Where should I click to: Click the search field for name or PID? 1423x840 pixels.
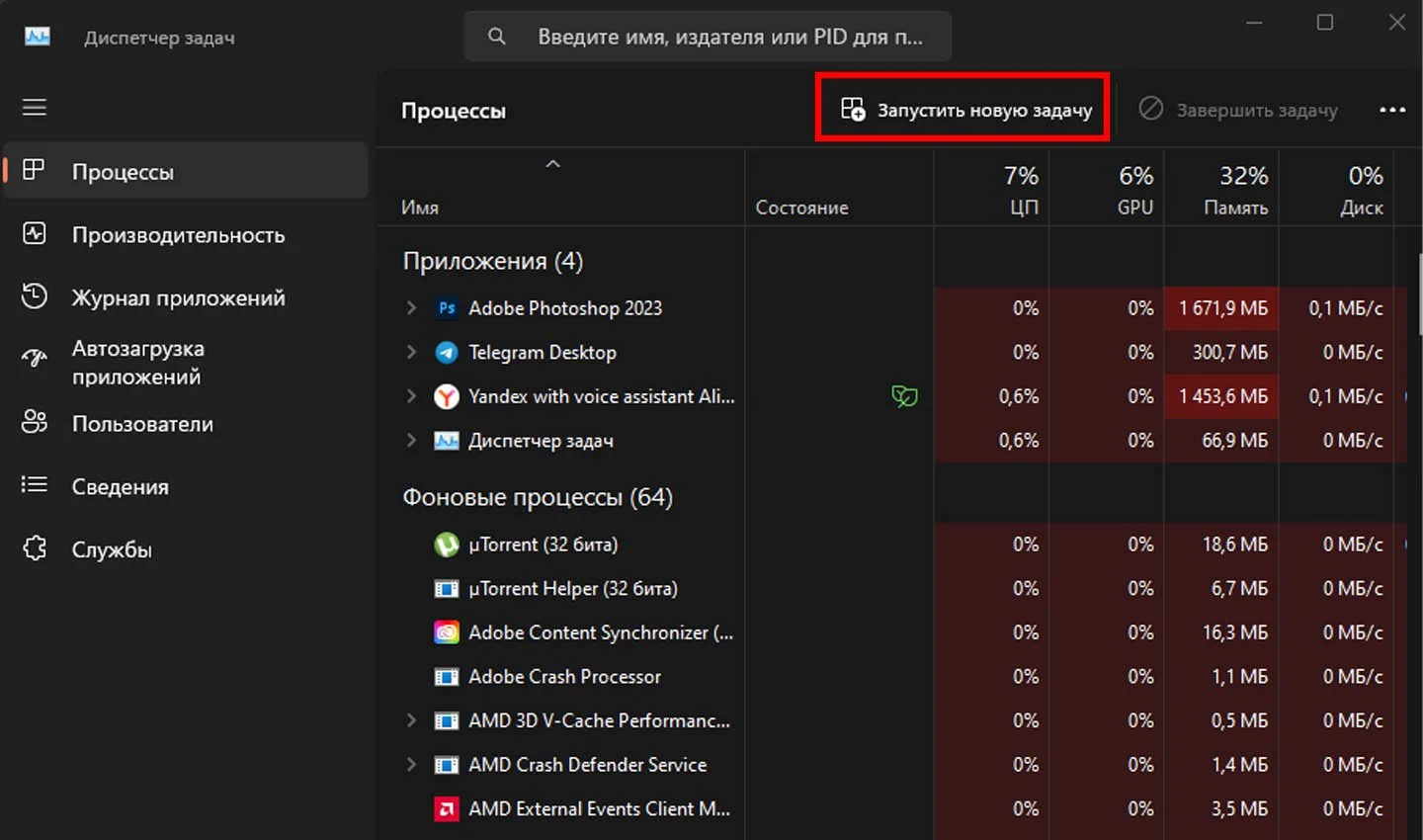pyautogui.click(x=709, y=37)
